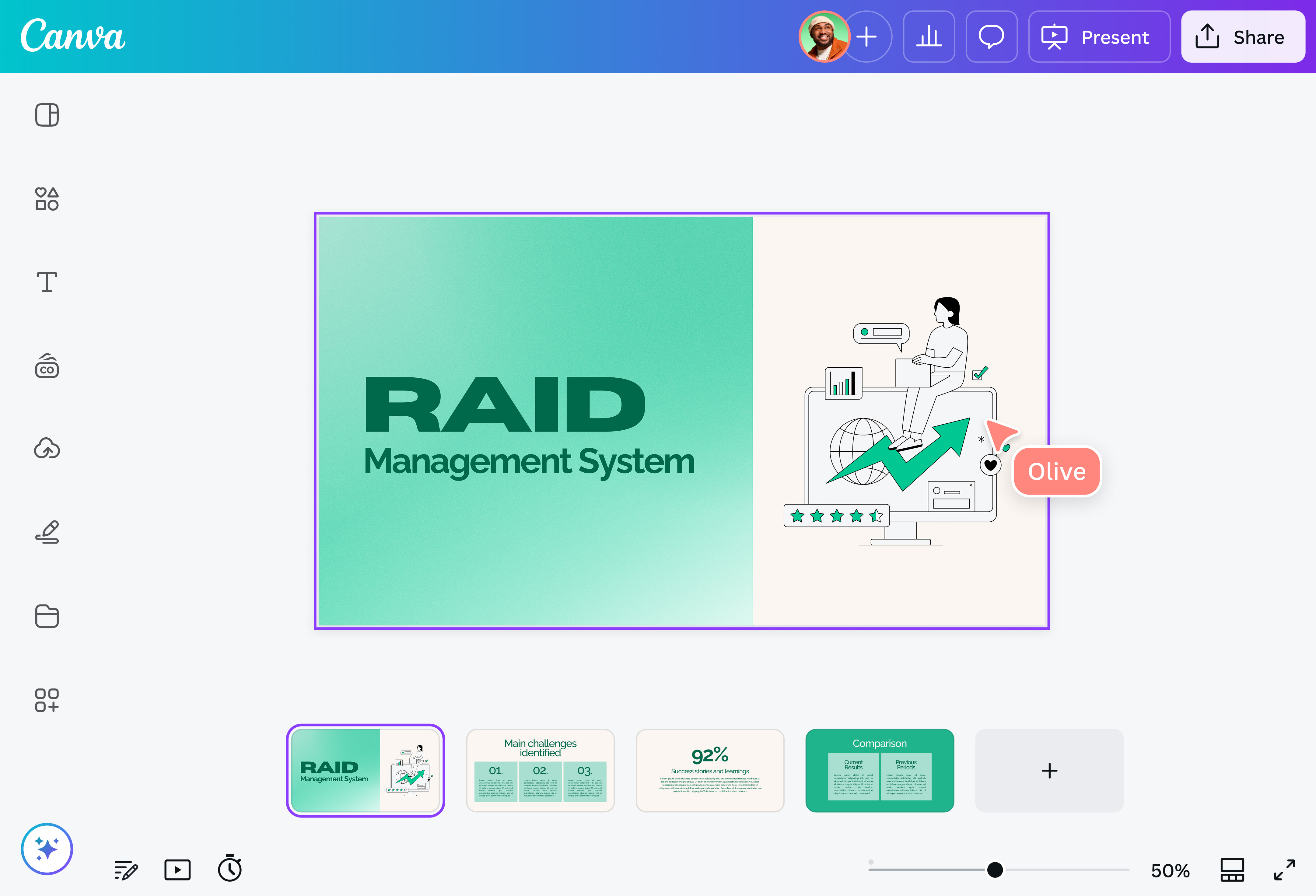Open the Canva AI assistant
Screen dimensions: 1316x896
pyautogui.click(x=47, y=849)
